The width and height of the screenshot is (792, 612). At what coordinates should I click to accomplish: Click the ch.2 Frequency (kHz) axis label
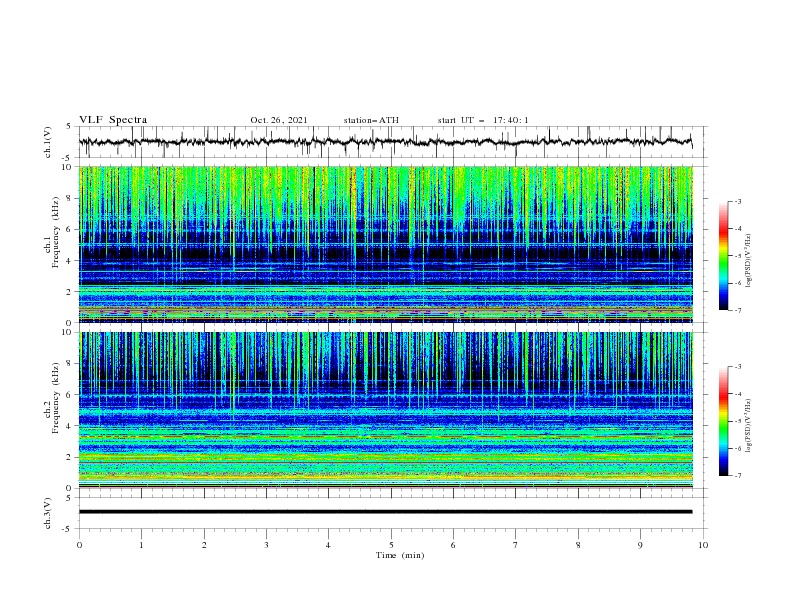pos(52,398)
